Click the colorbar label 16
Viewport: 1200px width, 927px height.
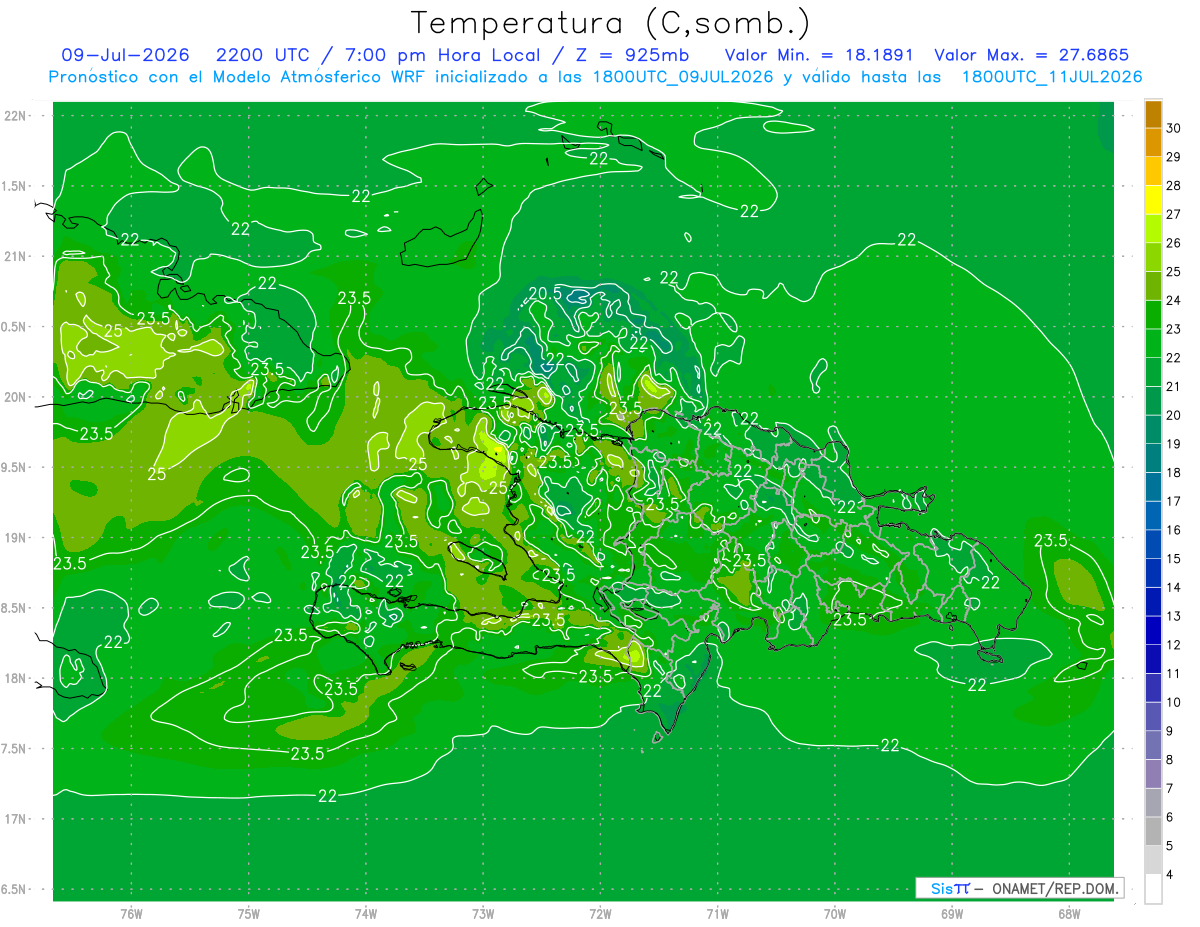click(1174, 530)
